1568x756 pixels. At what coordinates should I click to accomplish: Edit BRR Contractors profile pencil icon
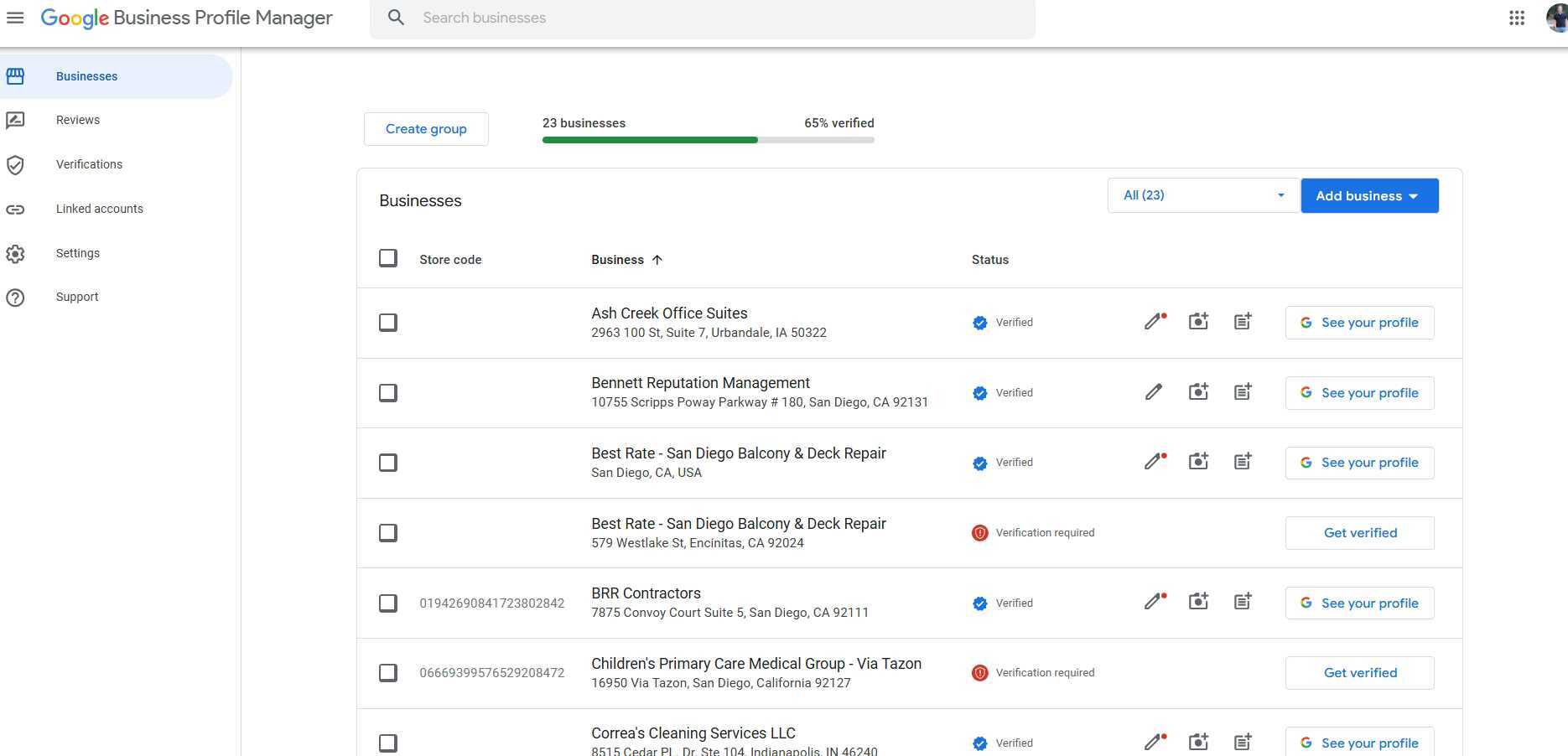tap(1155, 602)
